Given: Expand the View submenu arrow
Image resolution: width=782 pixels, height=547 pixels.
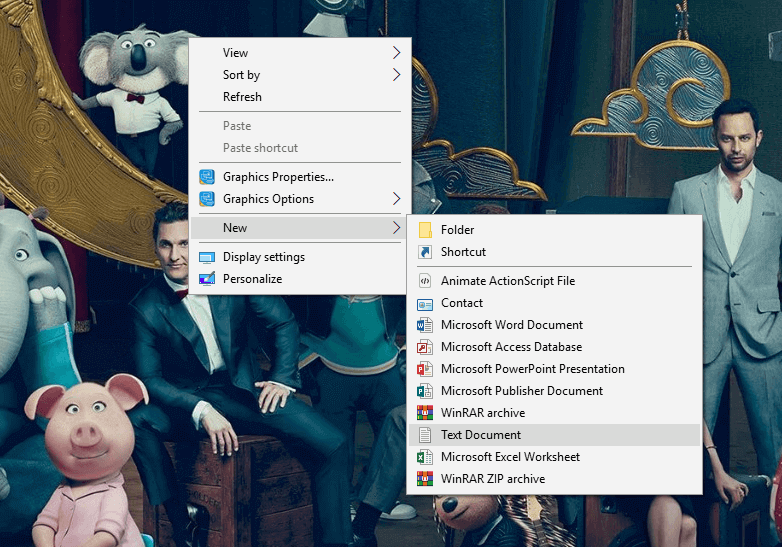Looking at the screenshot, I should [x=396, y=52].
